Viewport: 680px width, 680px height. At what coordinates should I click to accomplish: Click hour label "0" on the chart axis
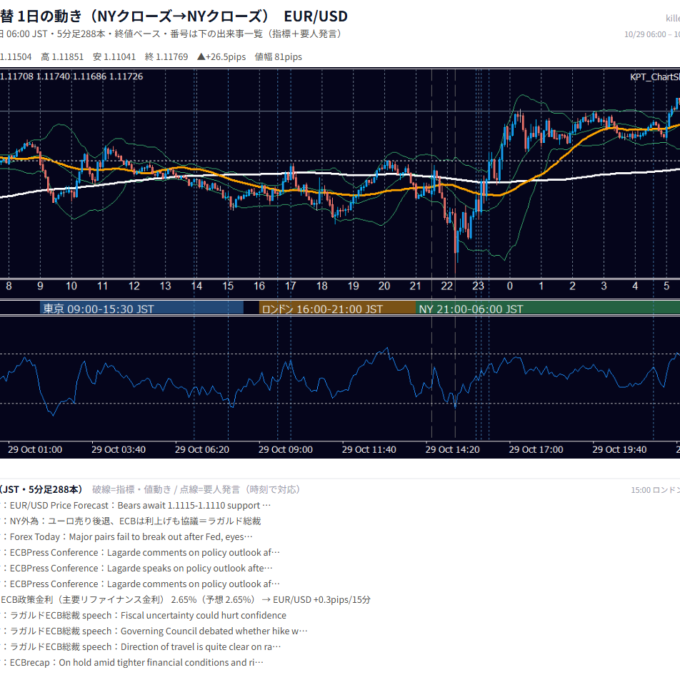coord(510,286)
